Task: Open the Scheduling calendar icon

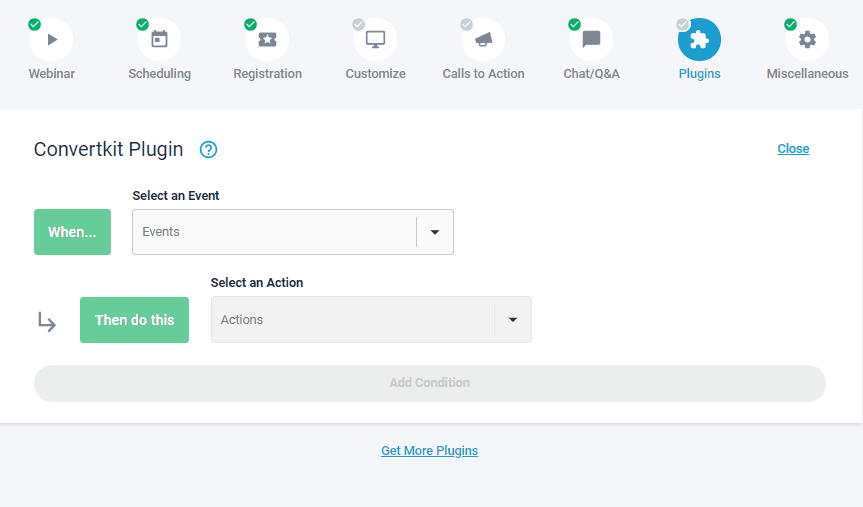Action: pos(160,40)
